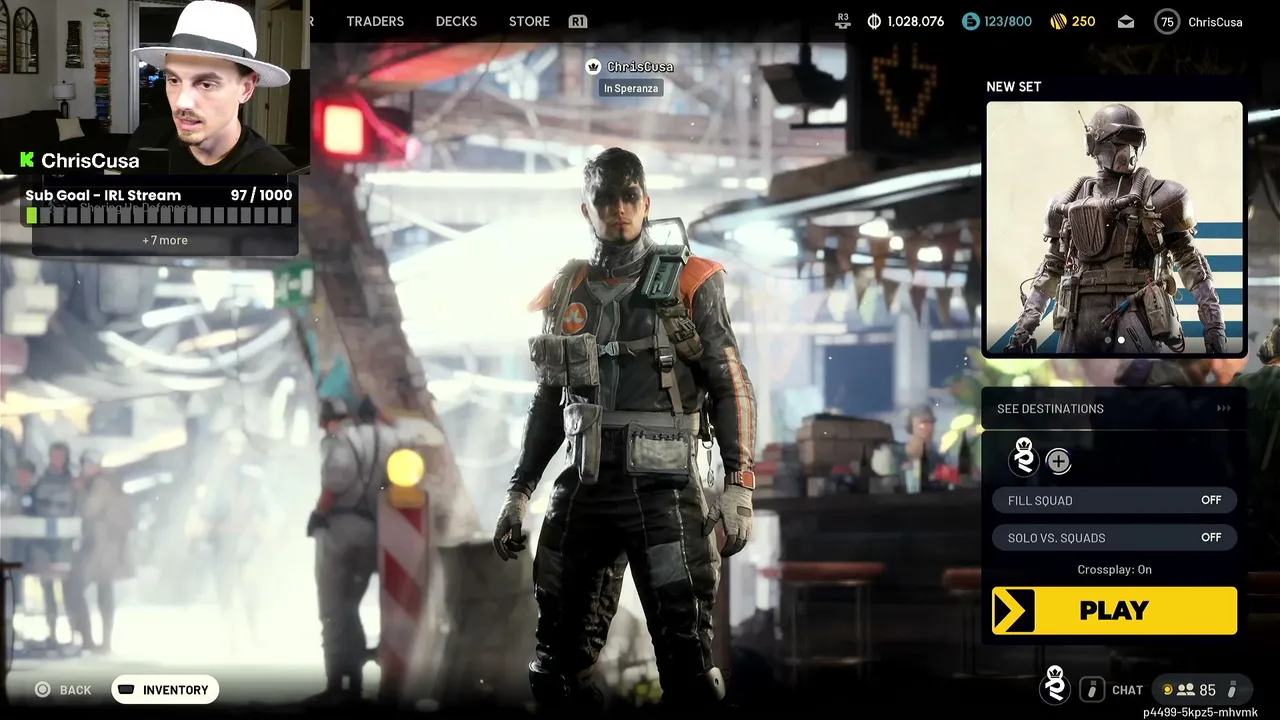Open the New Set promo thumbnail
This screenshot has width=1280, height=720.
pos(1114,228)
